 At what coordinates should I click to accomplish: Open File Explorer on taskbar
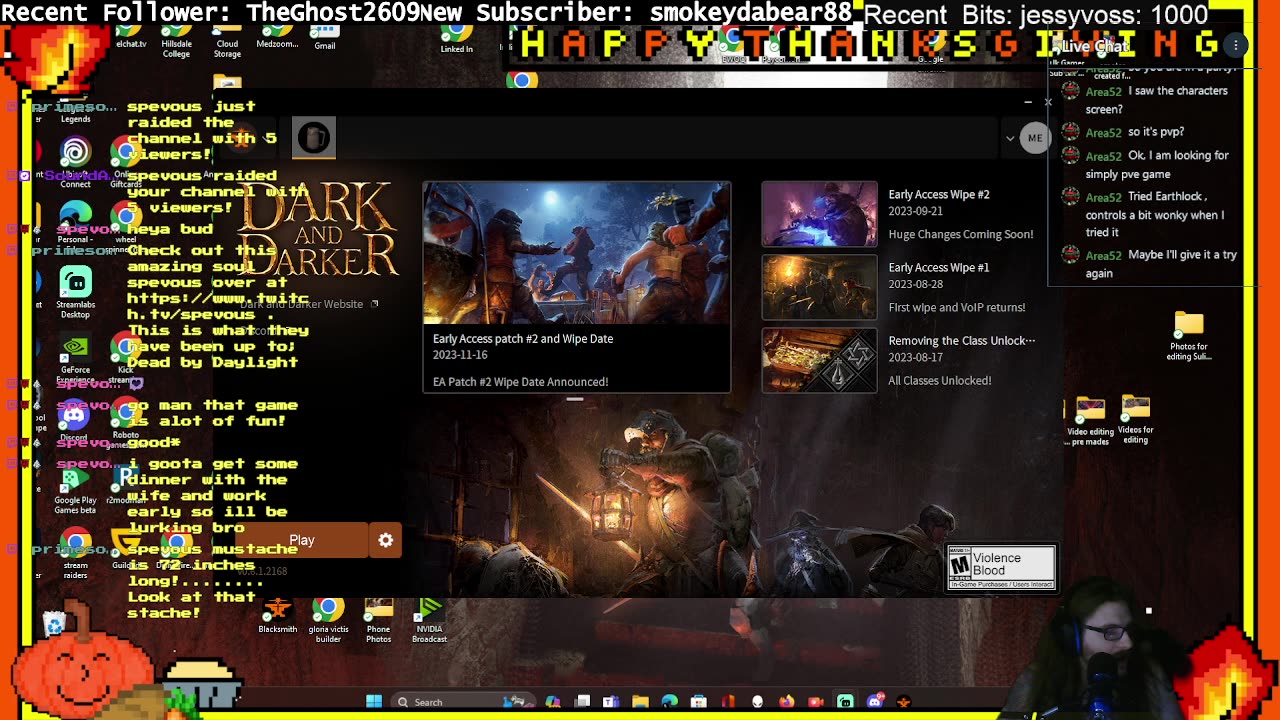click(x=640, y=702)
